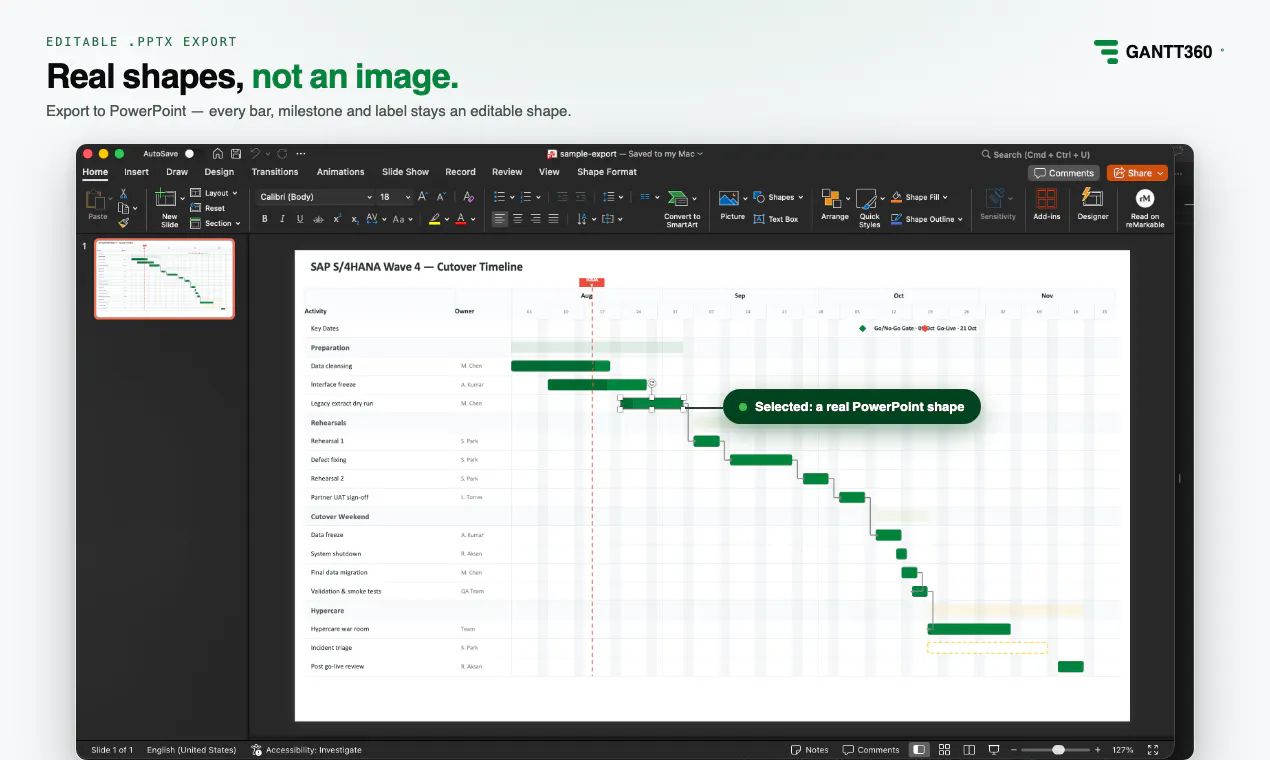Viewport: 1270px width, 760px height.
Task: Switch to the Design tab
Action: (x=219, y=172)
